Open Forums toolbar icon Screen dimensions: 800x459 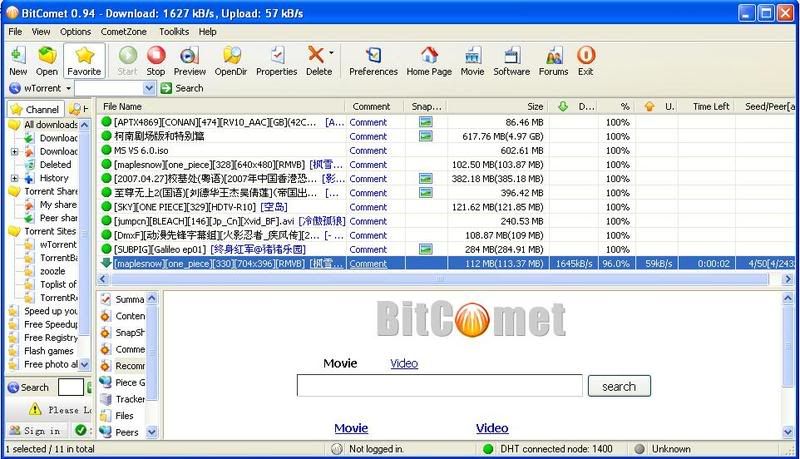(x=554, y=55)
